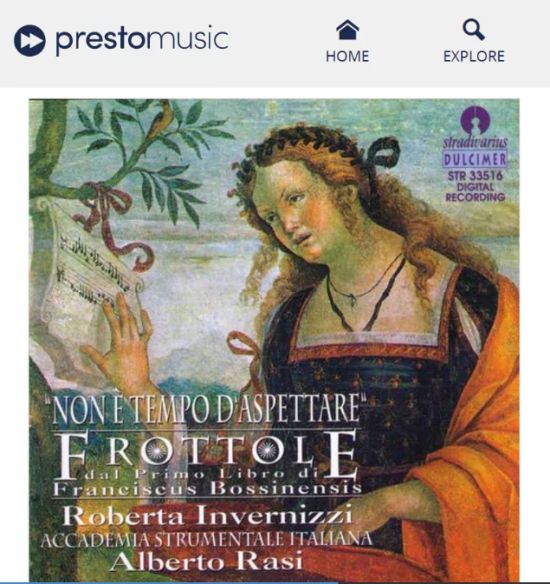Click the Roberta Invernizzi name on cover
This screenshot has height=584, width=550.
[x=207, y=516]
